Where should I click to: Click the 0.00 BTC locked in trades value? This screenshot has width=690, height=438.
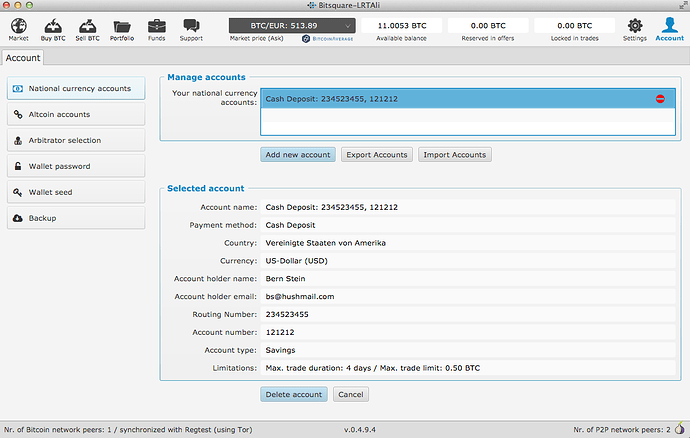575,26
